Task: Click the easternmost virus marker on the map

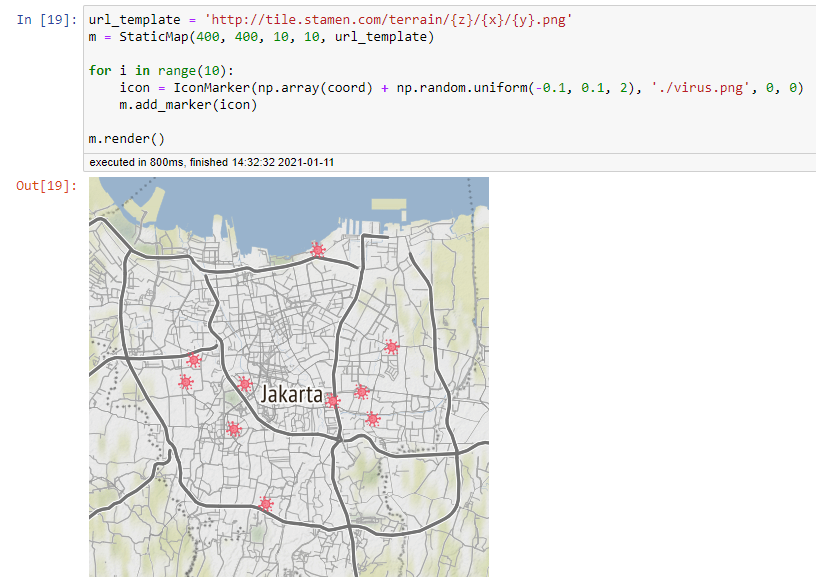Action: point(390,347)
